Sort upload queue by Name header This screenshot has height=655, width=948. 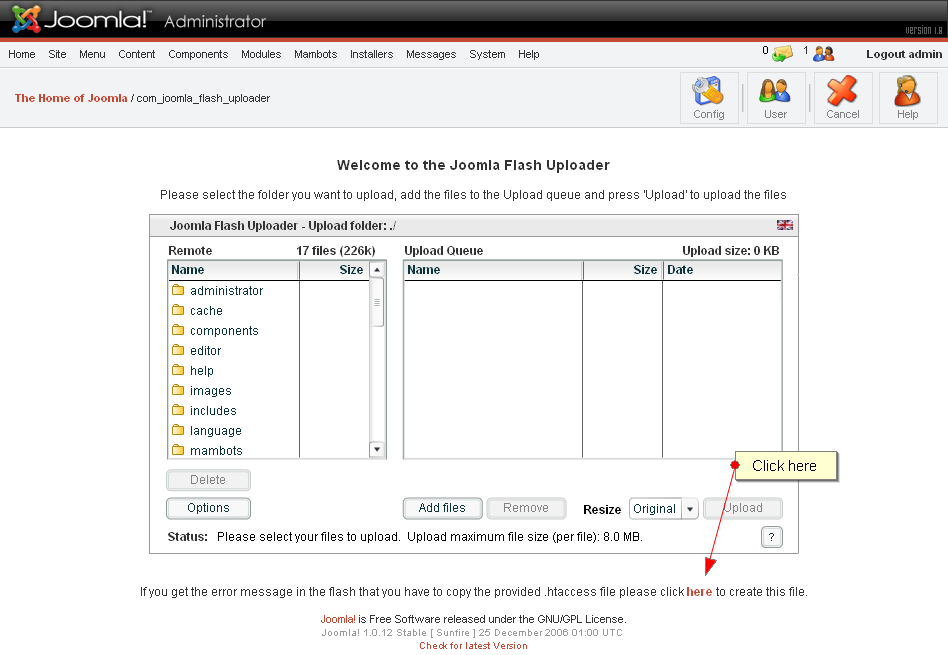(493, 270)
